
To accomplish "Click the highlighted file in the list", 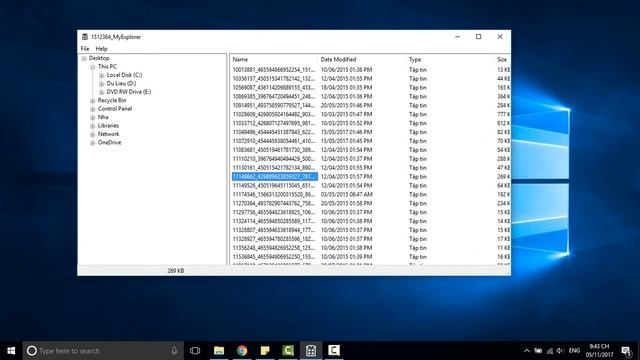I will 275,177.
